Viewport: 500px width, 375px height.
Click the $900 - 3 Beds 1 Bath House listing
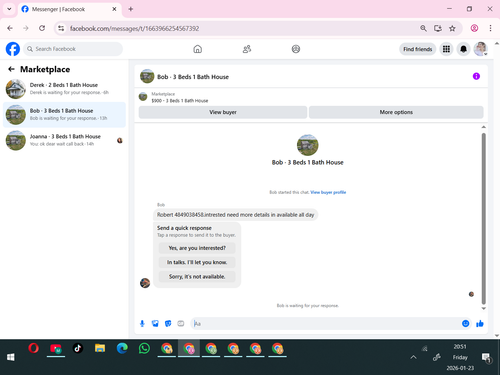click(x=180, y=100)
